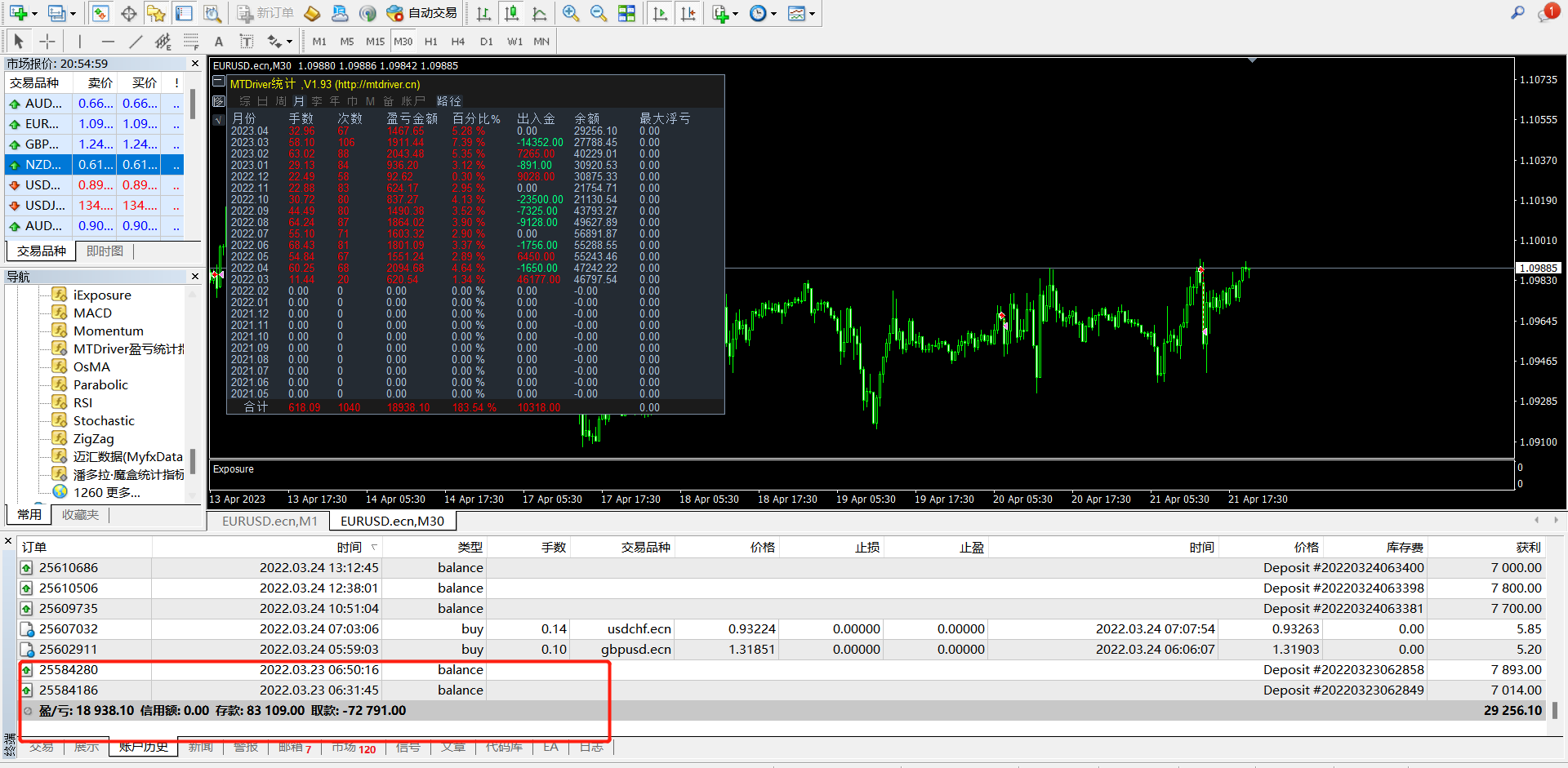Select the crosshair cursor tool
The height and width of the screenshot is (768, 1568).
pyautogui.click(x=47, y=42)
